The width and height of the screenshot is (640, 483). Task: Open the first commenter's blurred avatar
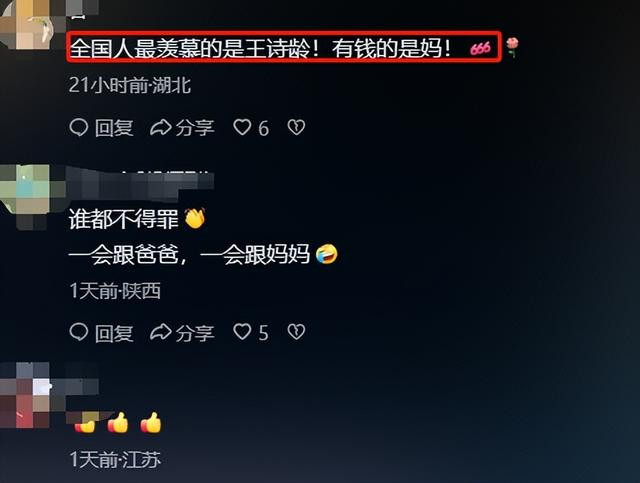pyautogui.click(x=33, y=24)
